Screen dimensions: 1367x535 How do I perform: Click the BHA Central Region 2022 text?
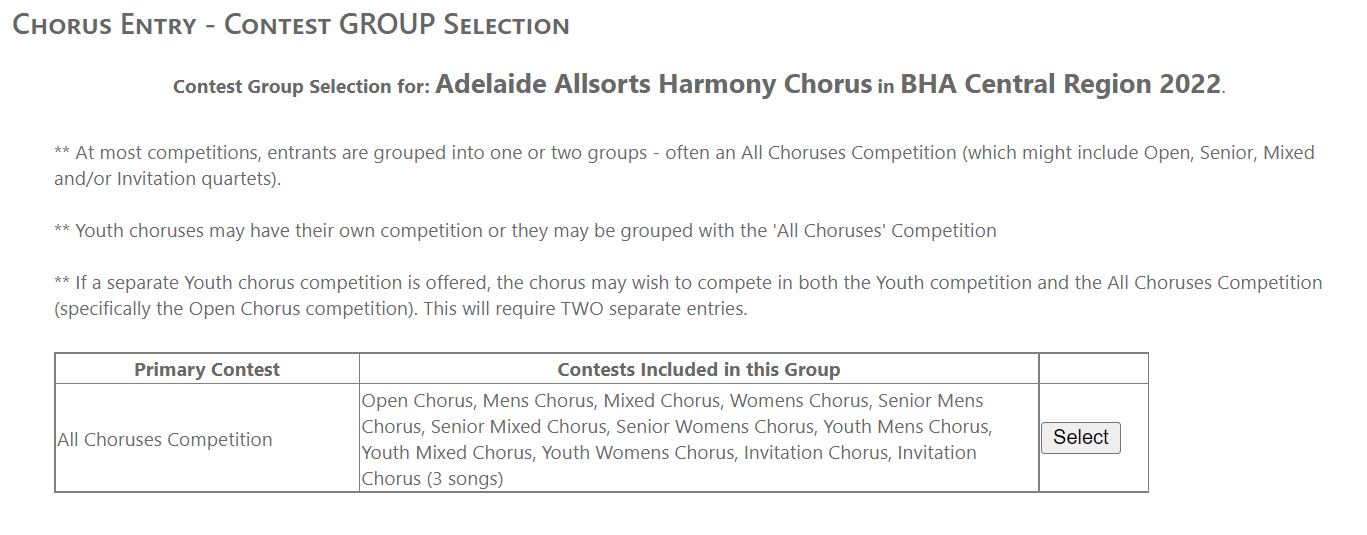pos(1060,84)
